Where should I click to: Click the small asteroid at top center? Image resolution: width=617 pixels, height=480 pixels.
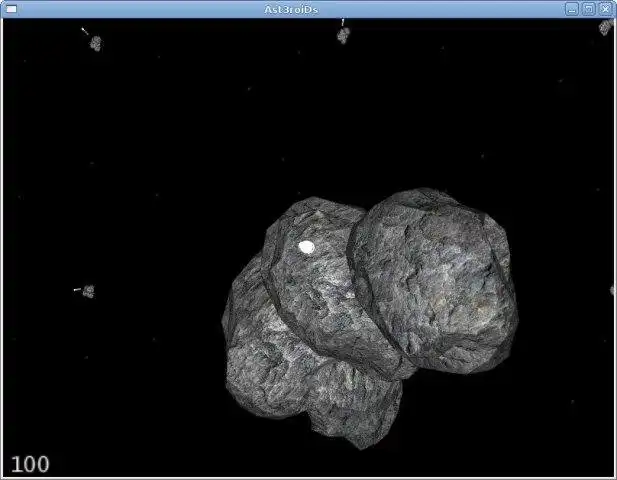[344, 35]
